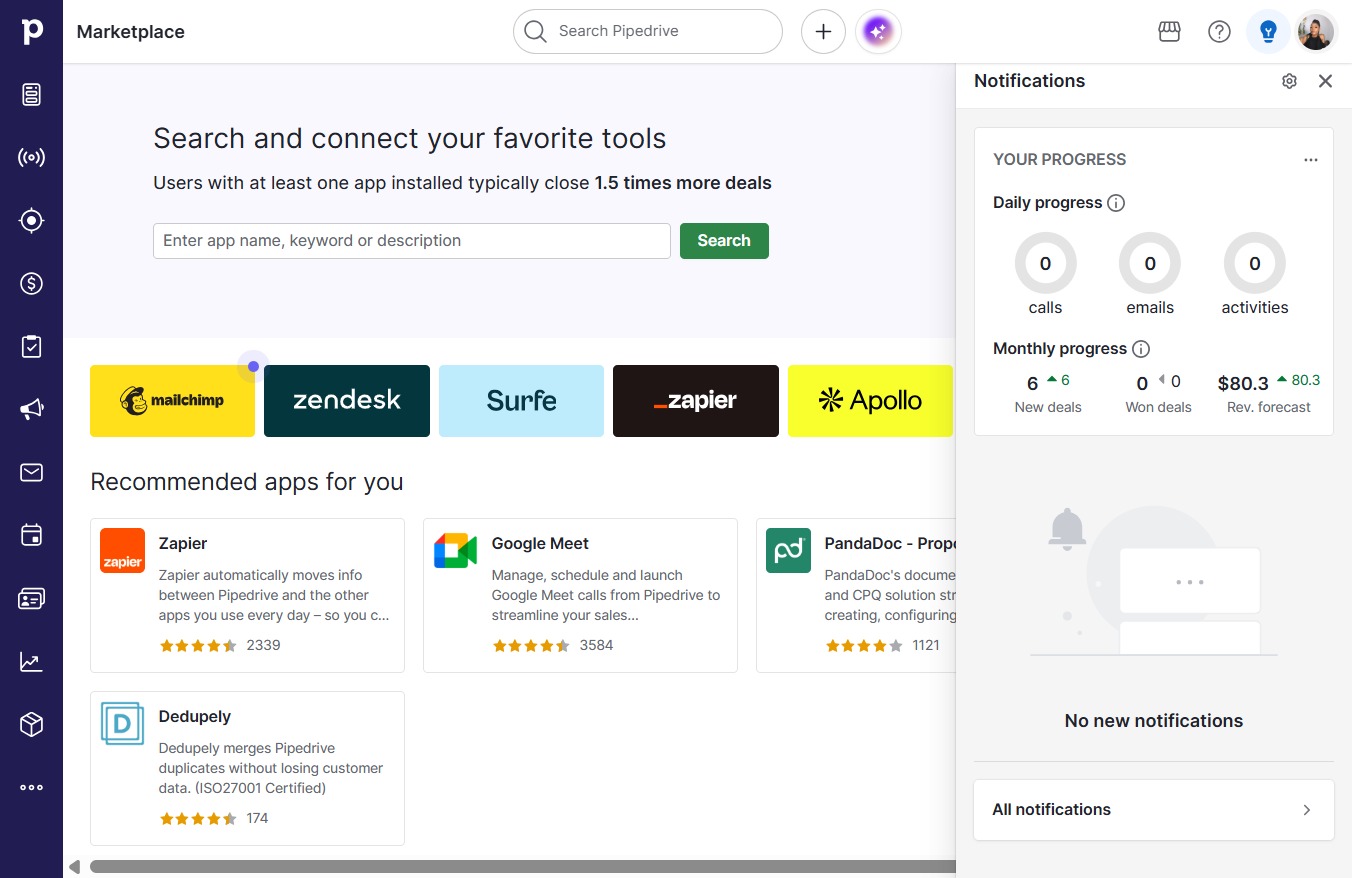Click the Dedupely rating 174

[214, 819]
